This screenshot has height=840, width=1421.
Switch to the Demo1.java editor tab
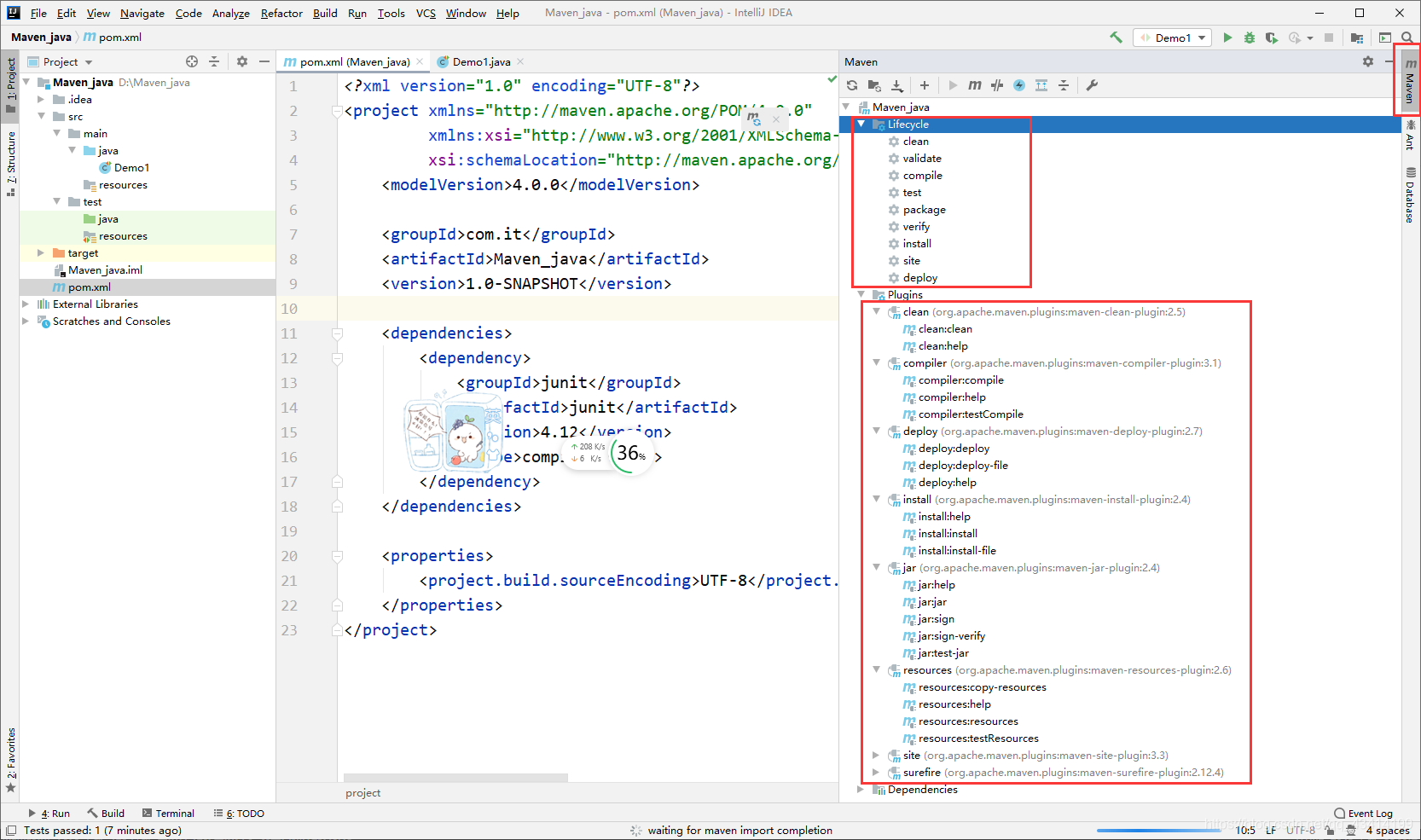480,61
